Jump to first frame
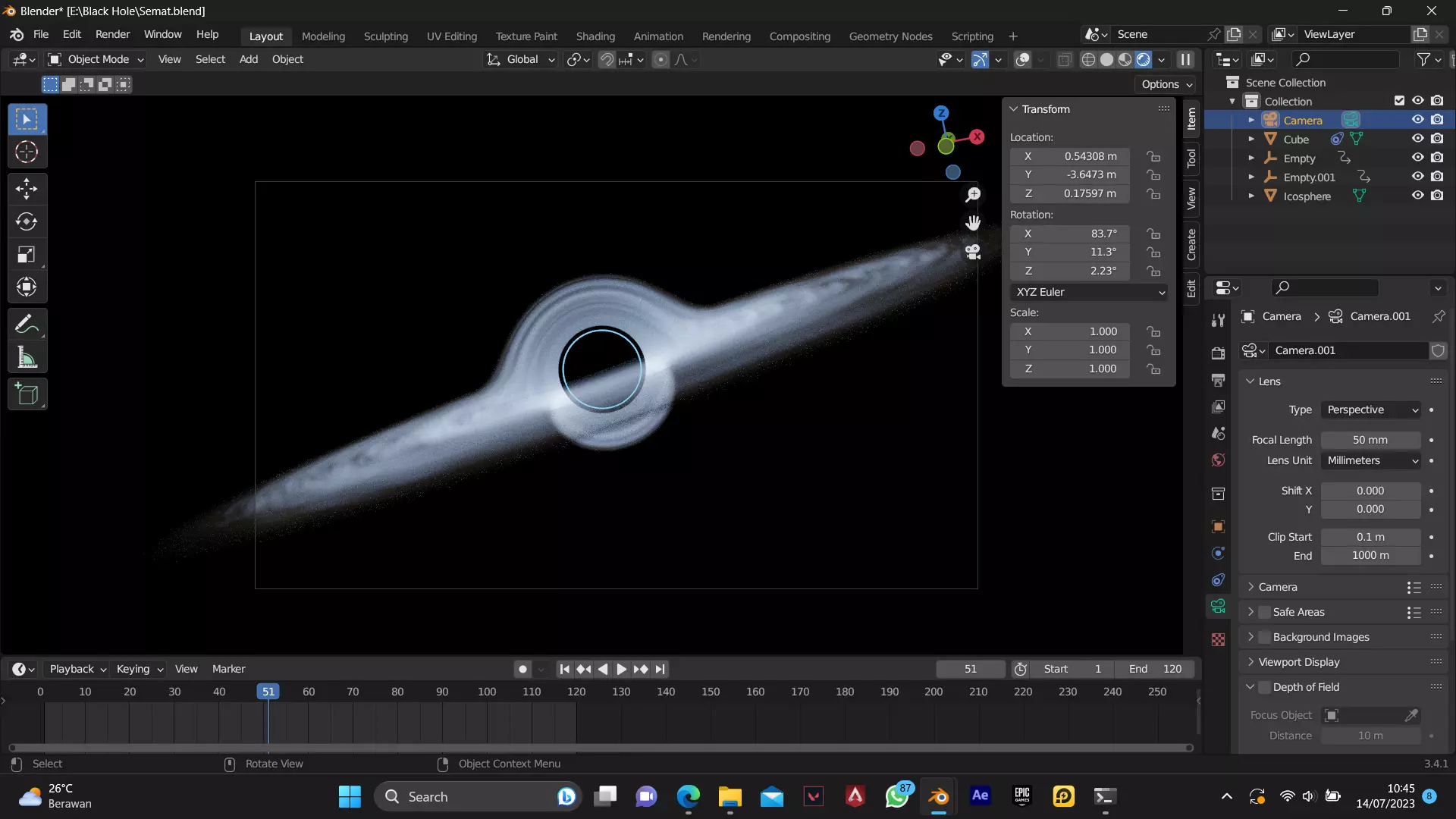The height and width of the screenshot is (819, 1456). coord(564,669)
